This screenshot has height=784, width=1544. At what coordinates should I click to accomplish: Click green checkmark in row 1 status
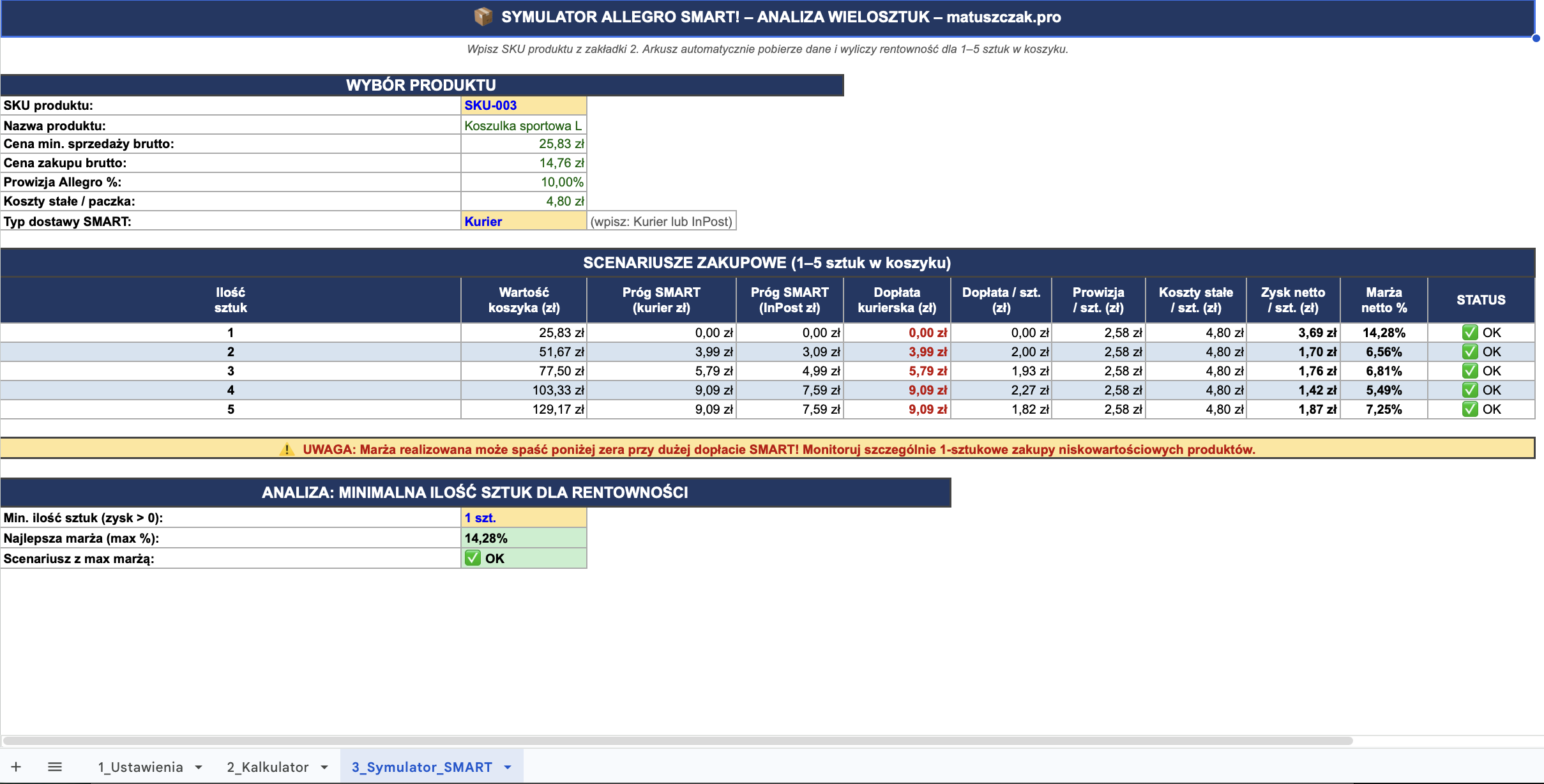point(1470,333)
